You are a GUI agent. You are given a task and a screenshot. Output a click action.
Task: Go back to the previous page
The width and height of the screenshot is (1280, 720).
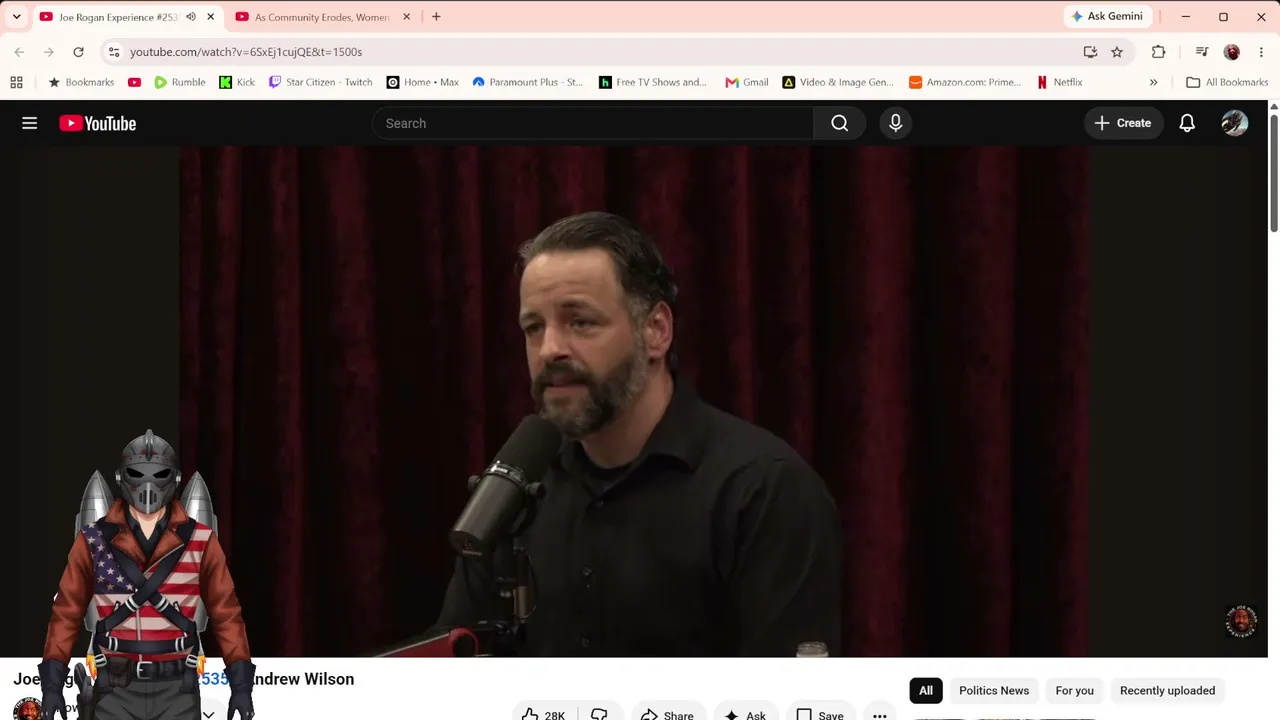[19, 52]
